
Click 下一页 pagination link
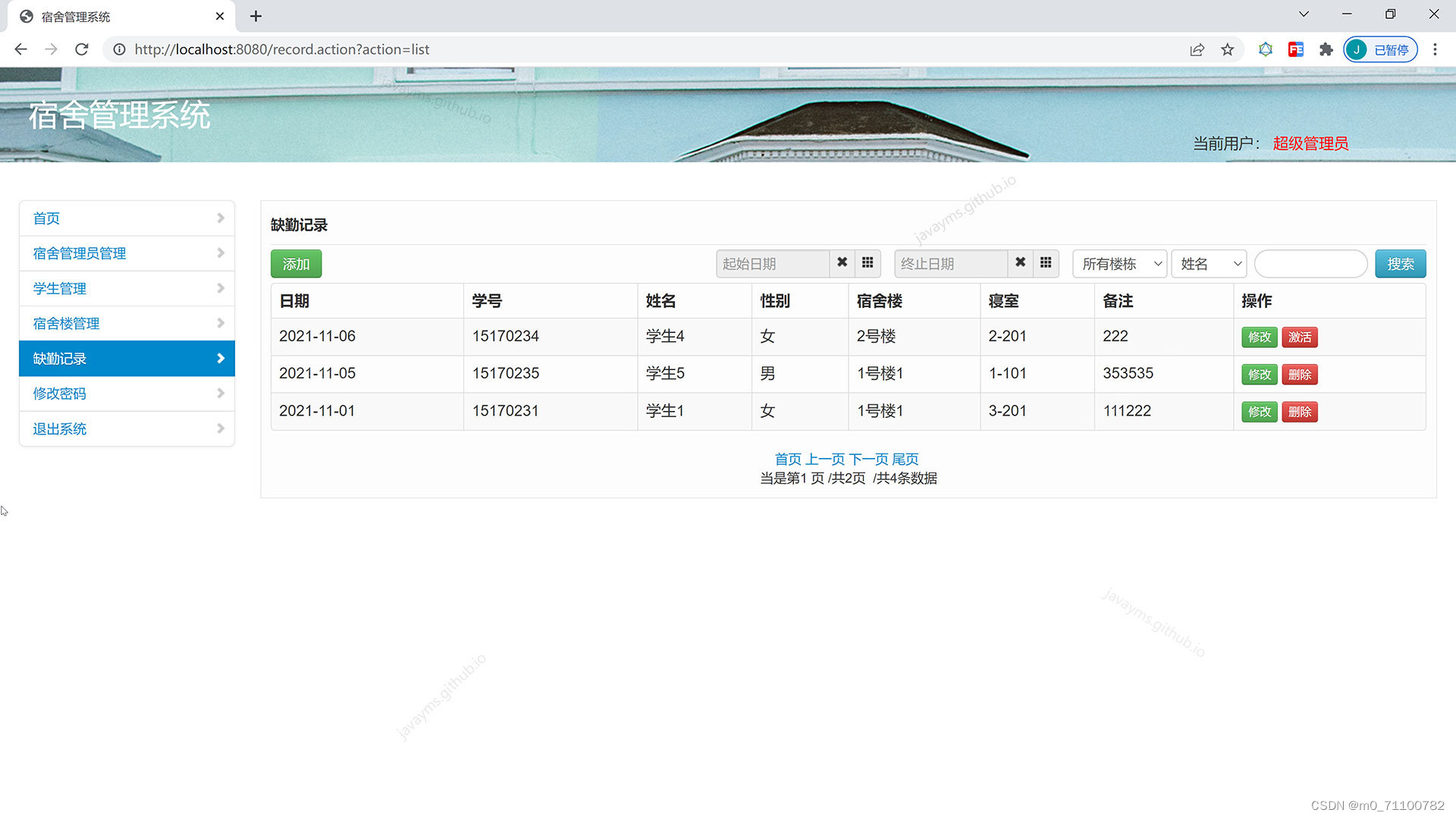868,459
